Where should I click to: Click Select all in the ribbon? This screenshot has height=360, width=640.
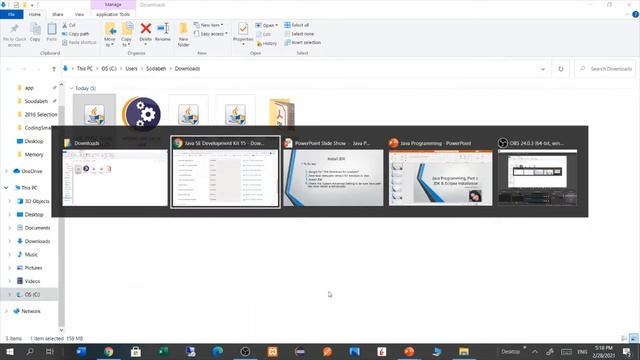point(297,25)
